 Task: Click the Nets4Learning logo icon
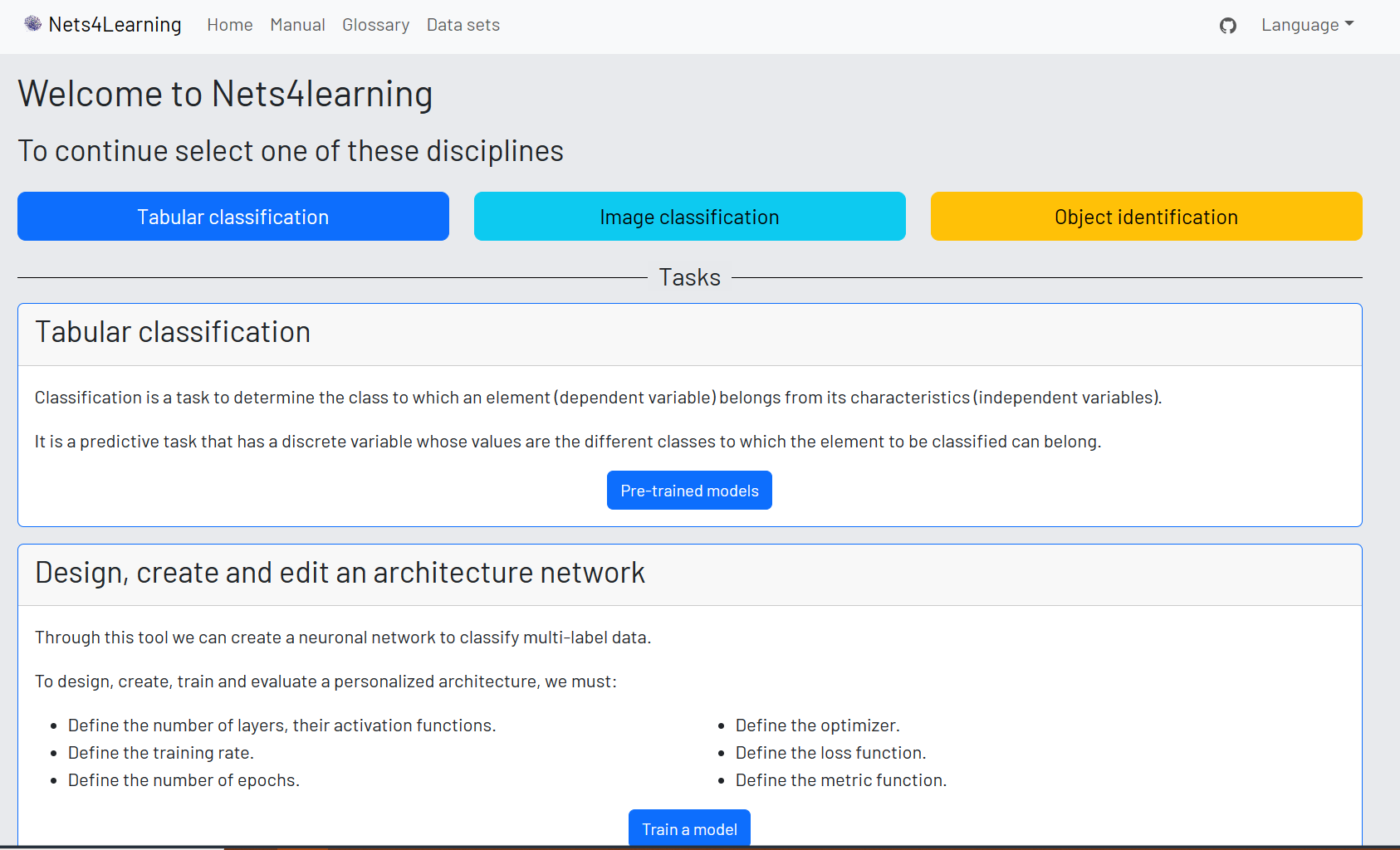32,24
